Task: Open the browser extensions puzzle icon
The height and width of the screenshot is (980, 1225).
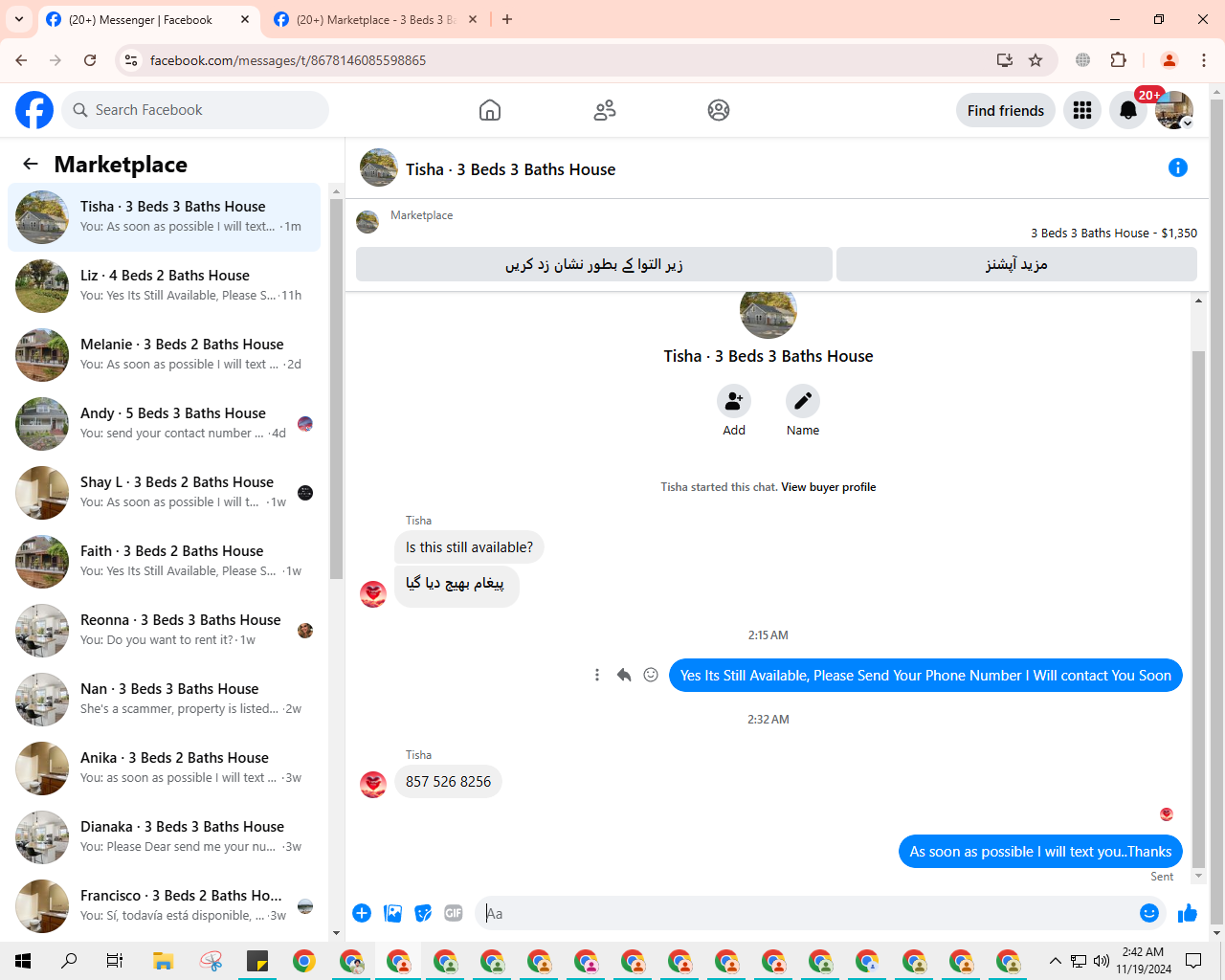Action: [x=1118, y=60]
